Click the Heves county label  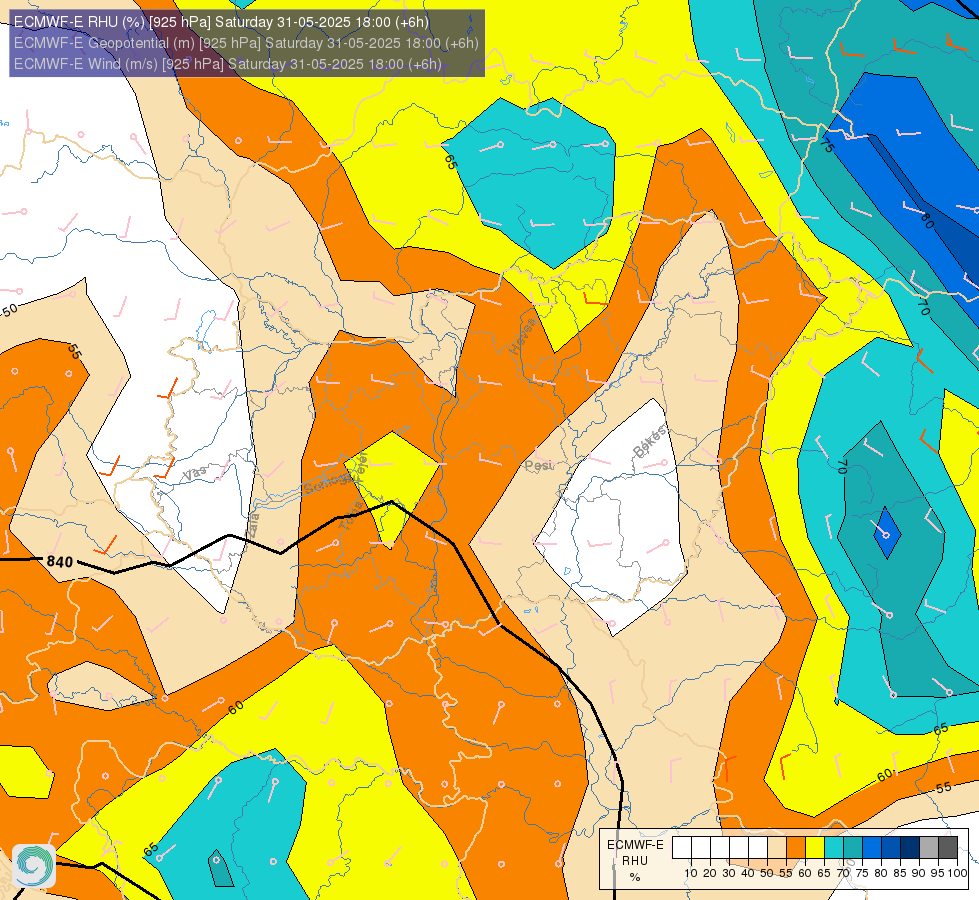coord(523,335)
